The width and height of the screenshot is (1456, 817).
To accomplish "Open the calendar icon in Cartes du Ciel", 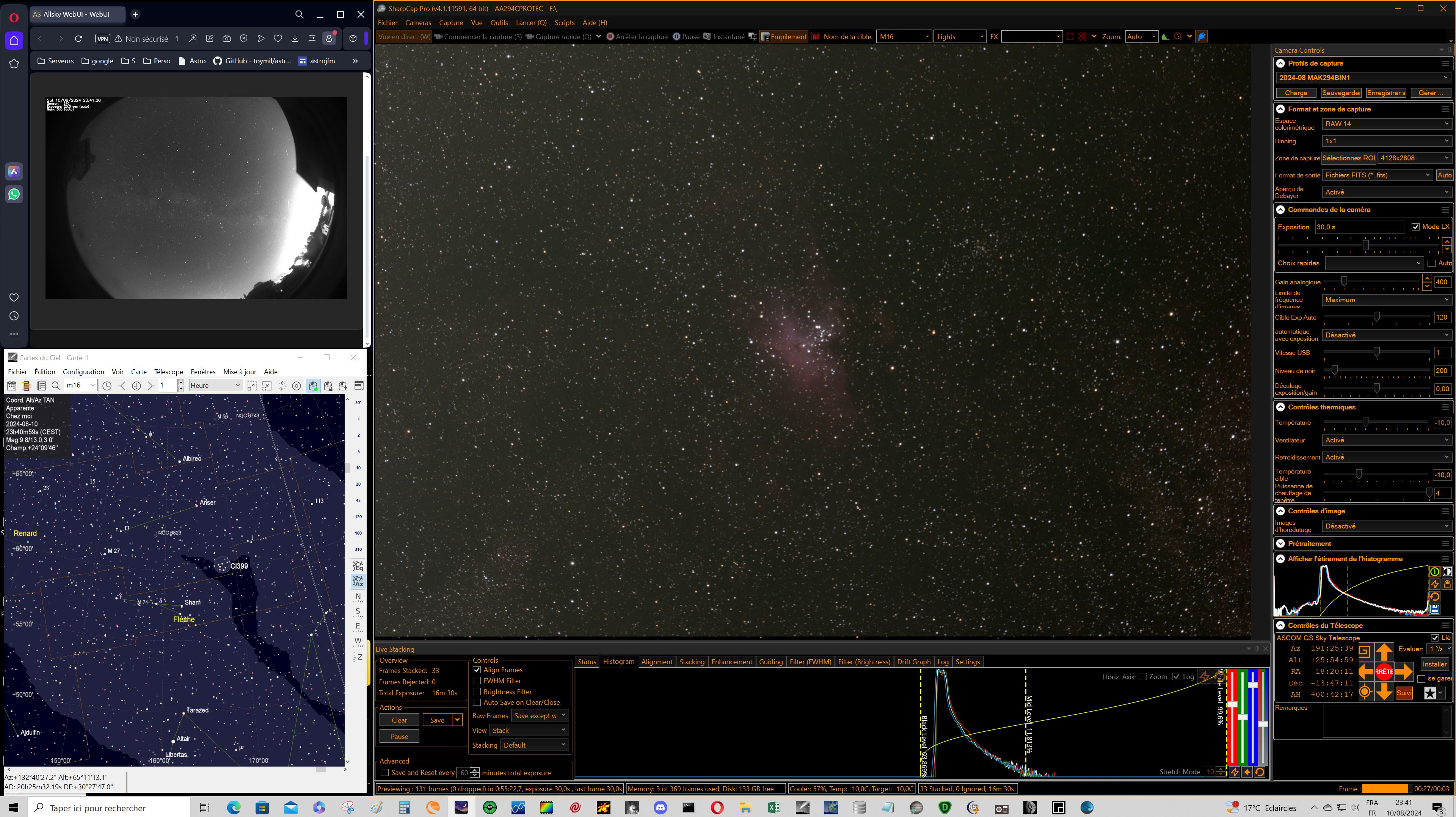I will point(11,386).
